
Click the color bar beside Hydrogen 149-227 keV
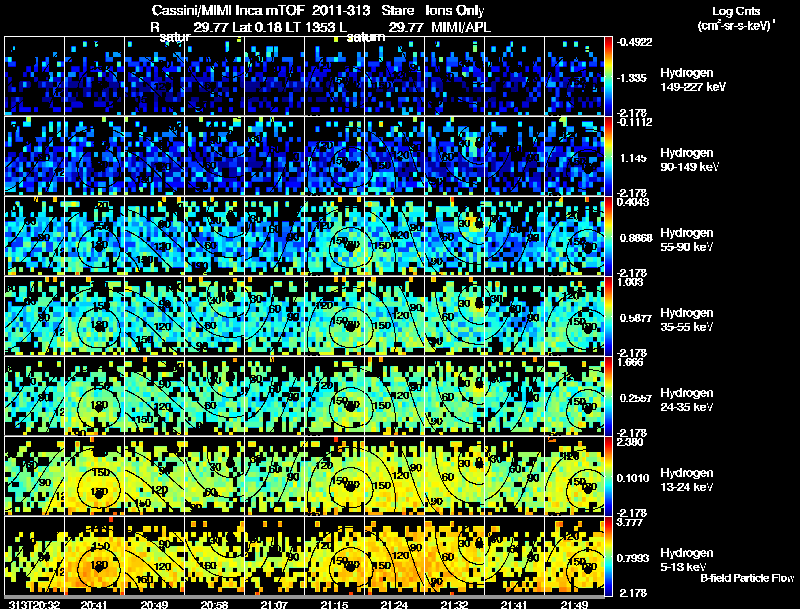(x=608, y=76)
